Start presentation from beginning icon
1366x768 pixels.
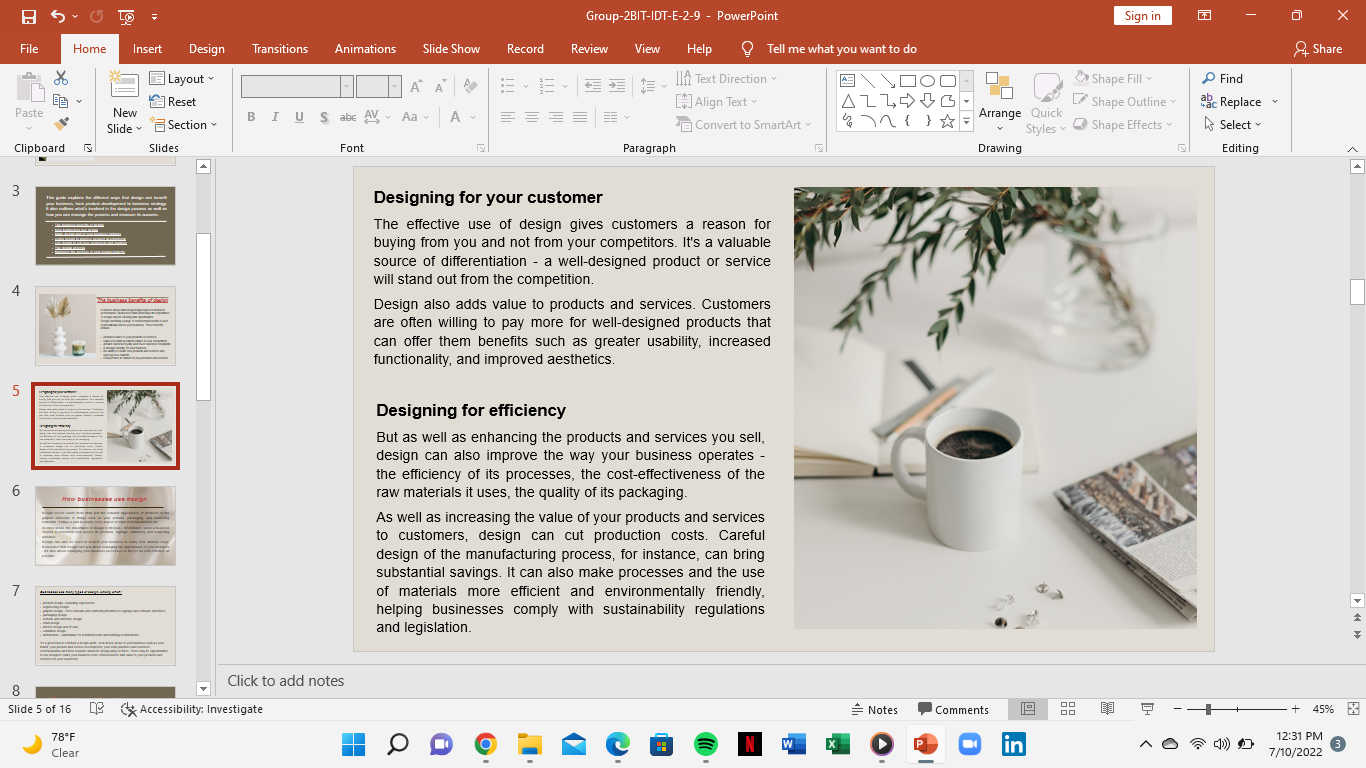[126, 16]
